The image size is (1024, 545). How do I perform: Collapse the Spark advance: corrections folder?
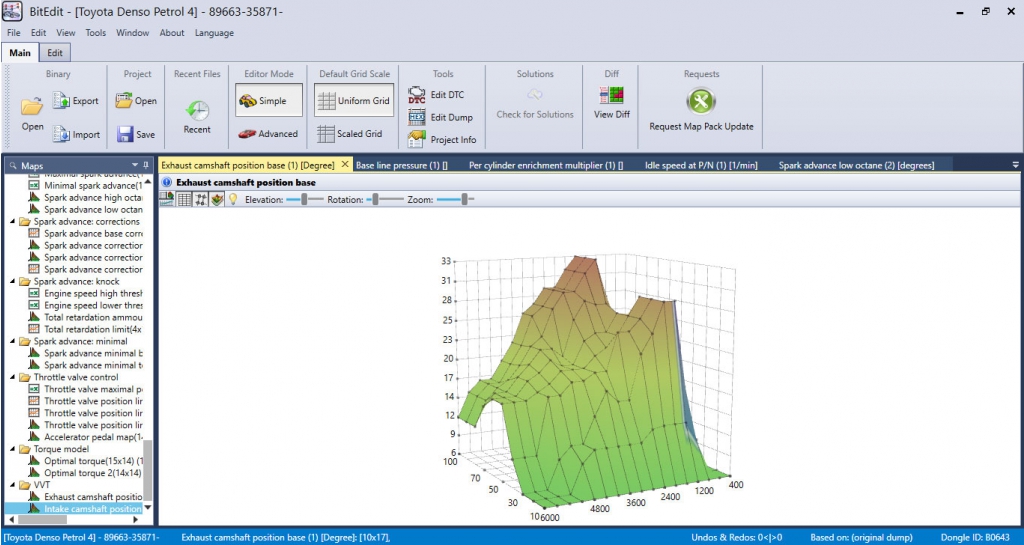pyautogui.click(x=12, y=222)
